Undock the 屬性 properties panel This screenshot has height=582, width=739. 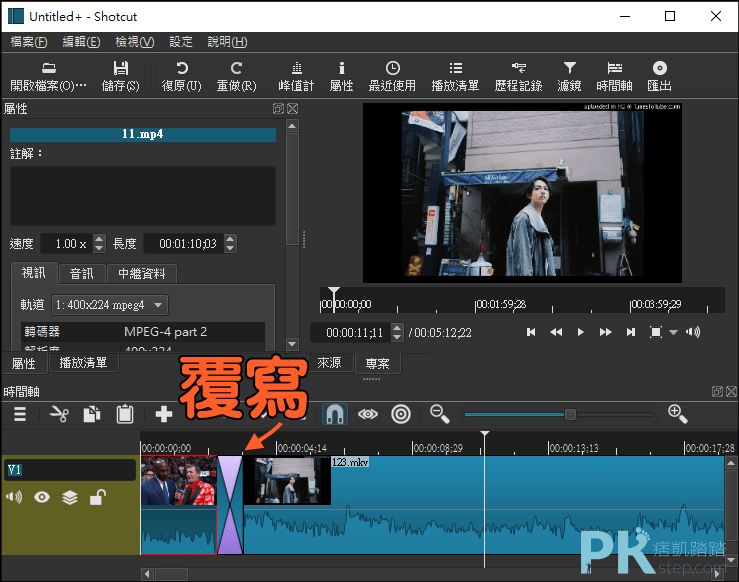[x=278, y=108]
